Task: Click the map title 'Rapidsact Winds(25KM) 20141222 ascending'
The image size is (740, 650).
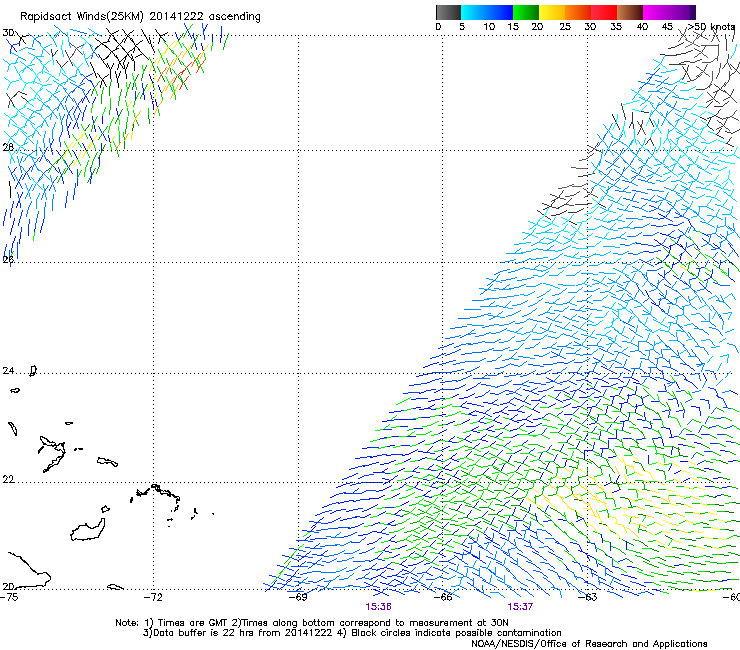Action: click(x=140, y=17)
